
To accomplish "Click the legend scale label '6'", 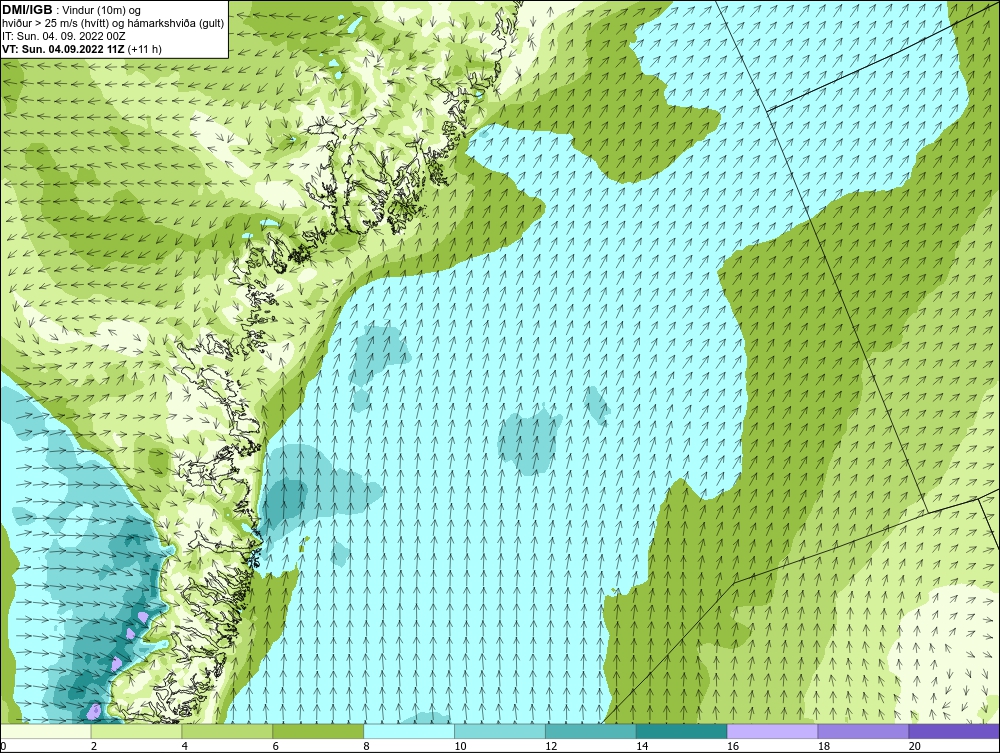I will click(276, 746).
